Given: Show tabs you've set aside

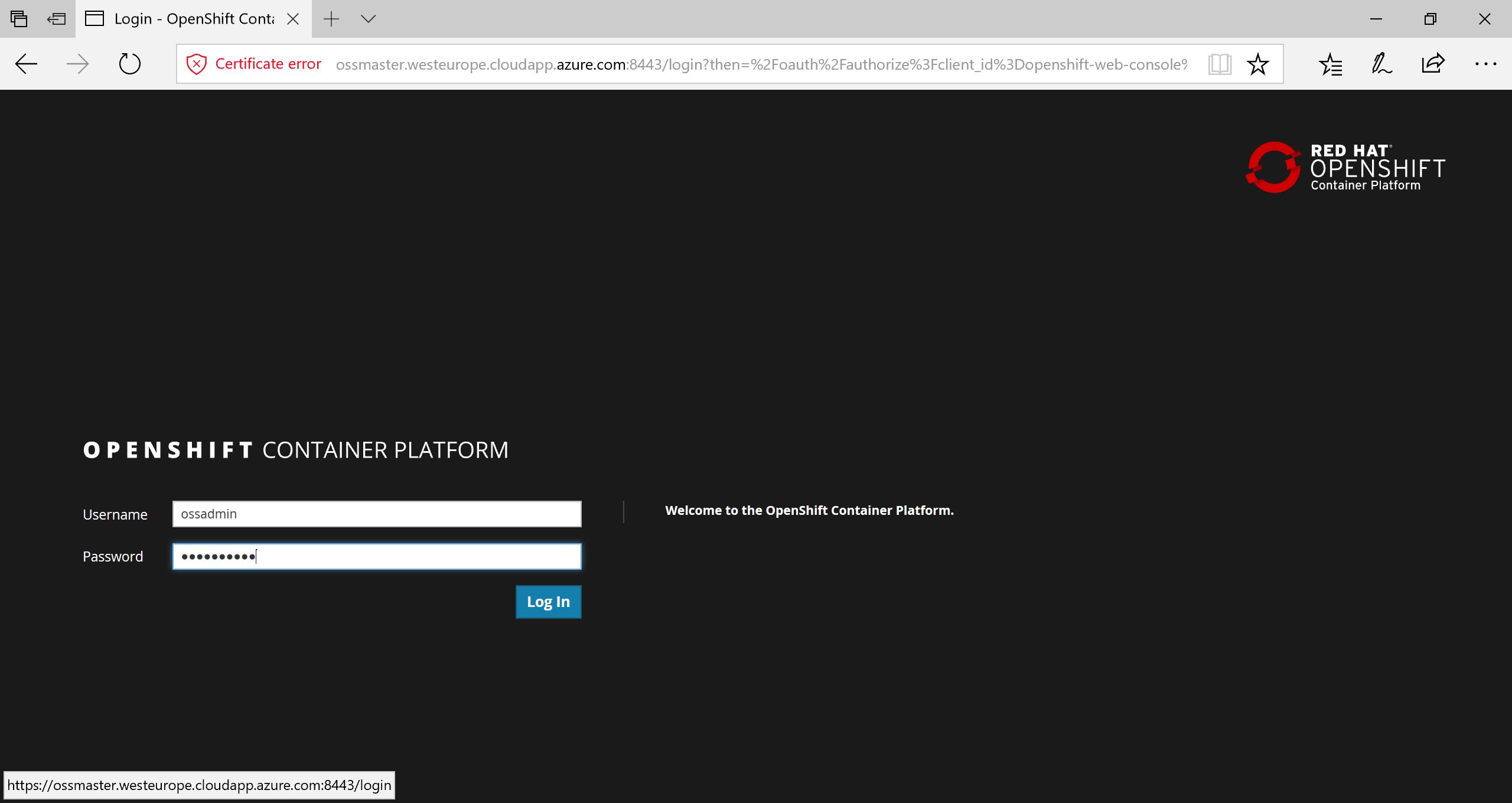Looking at the screenshot, I should click(19, 19).
